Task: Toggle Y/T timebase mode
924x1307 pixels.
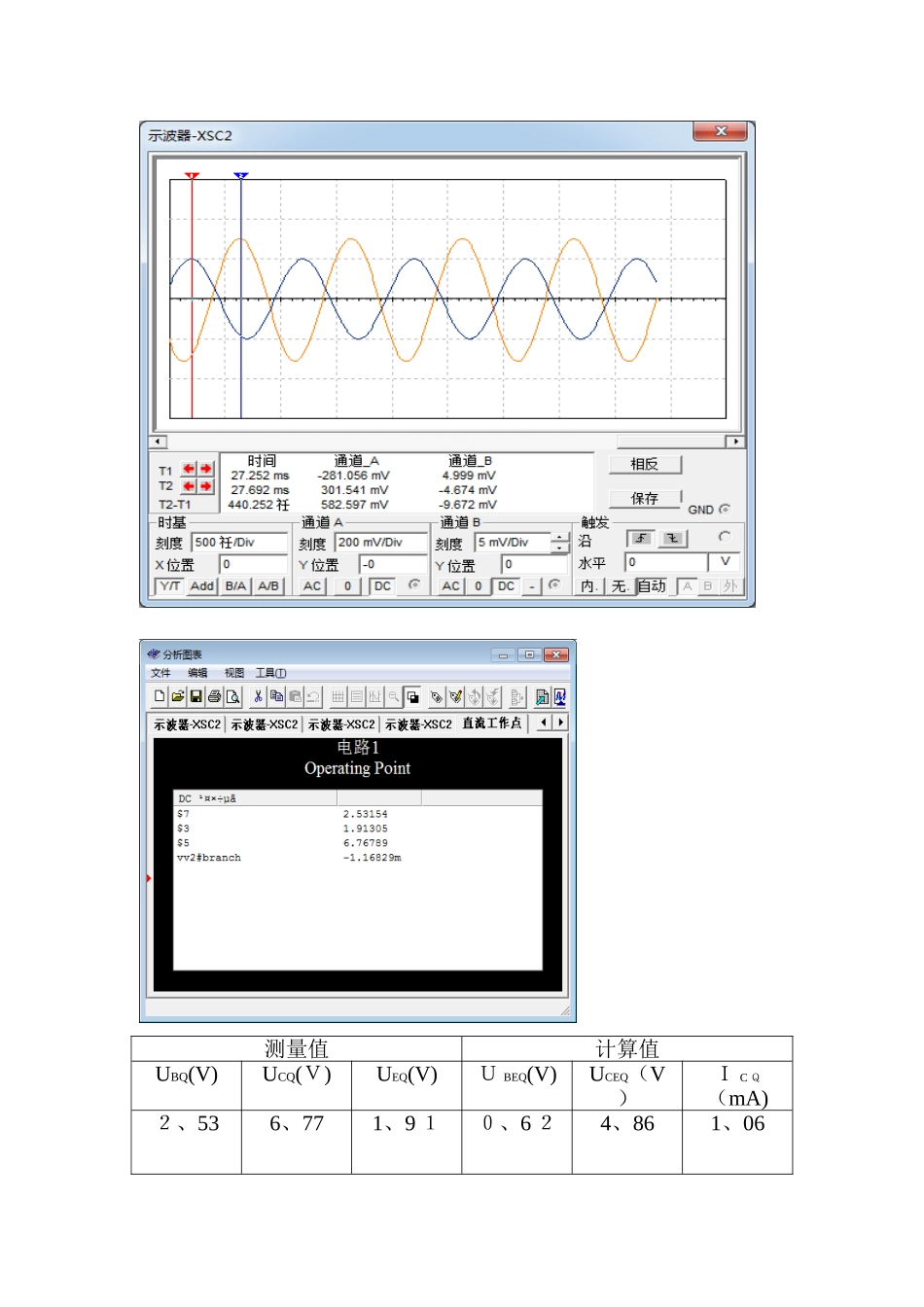Action: (x=169, y=586)
